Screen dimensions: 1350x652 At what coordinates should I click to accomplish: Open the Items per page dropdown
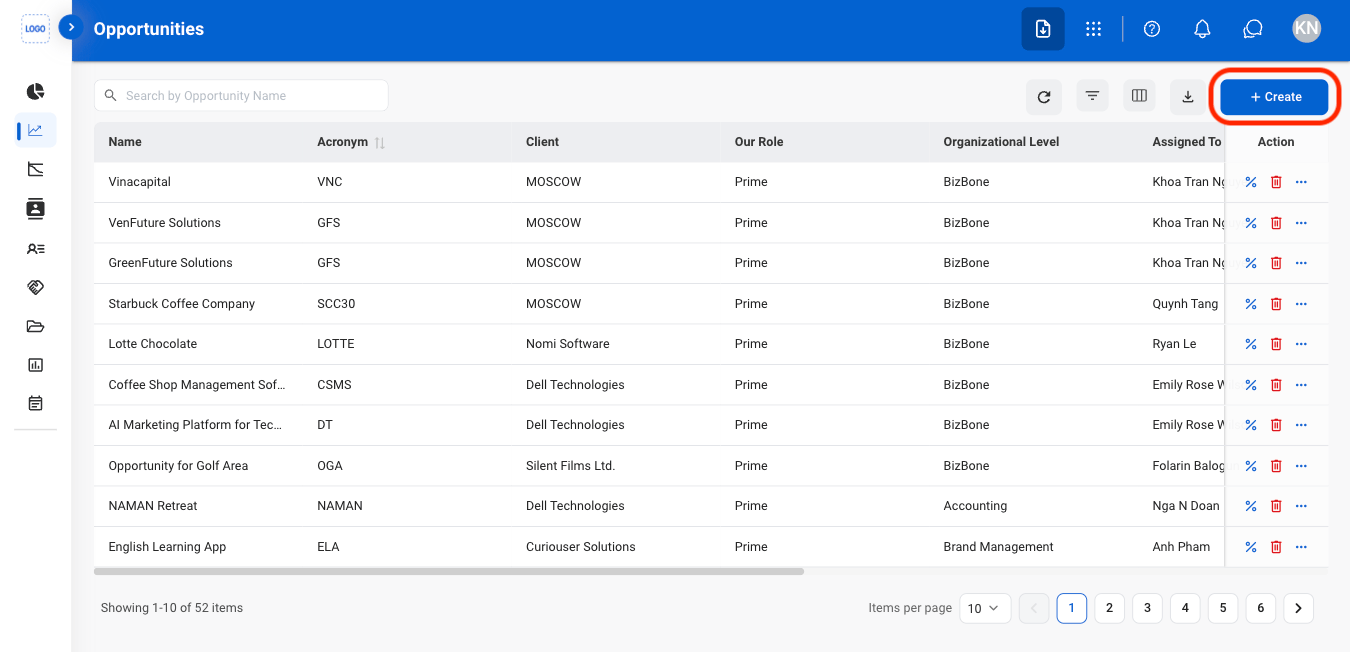tap(985, 608)
